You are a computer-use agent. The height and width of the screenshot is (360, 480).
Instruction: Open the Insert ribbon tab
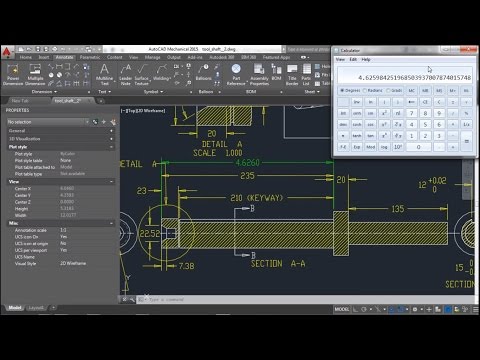coord(44,57)
